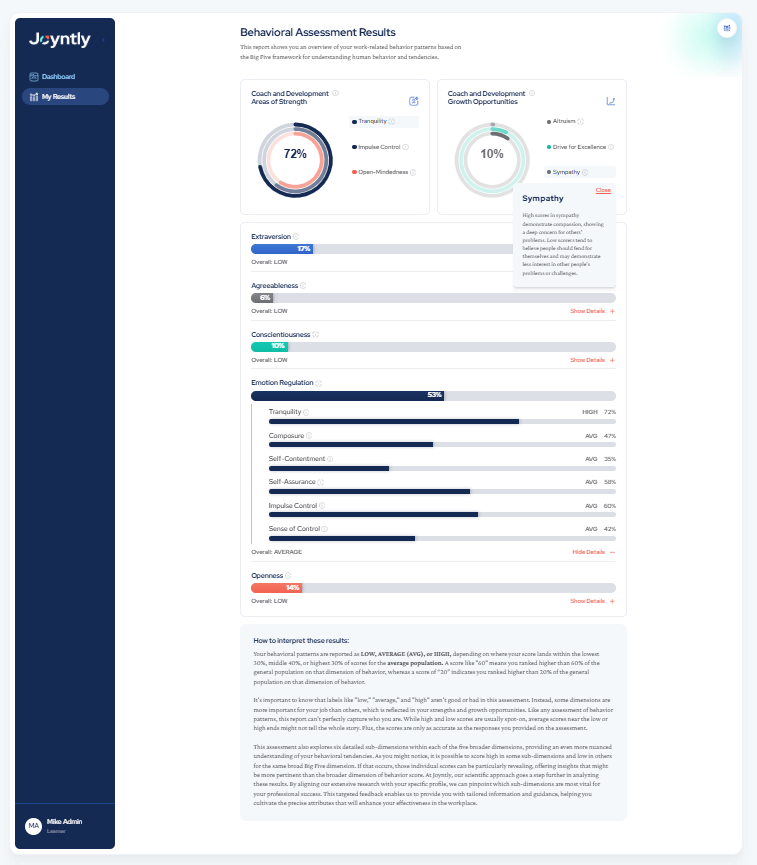Open My Results in the sidebar

pos(58,96)
